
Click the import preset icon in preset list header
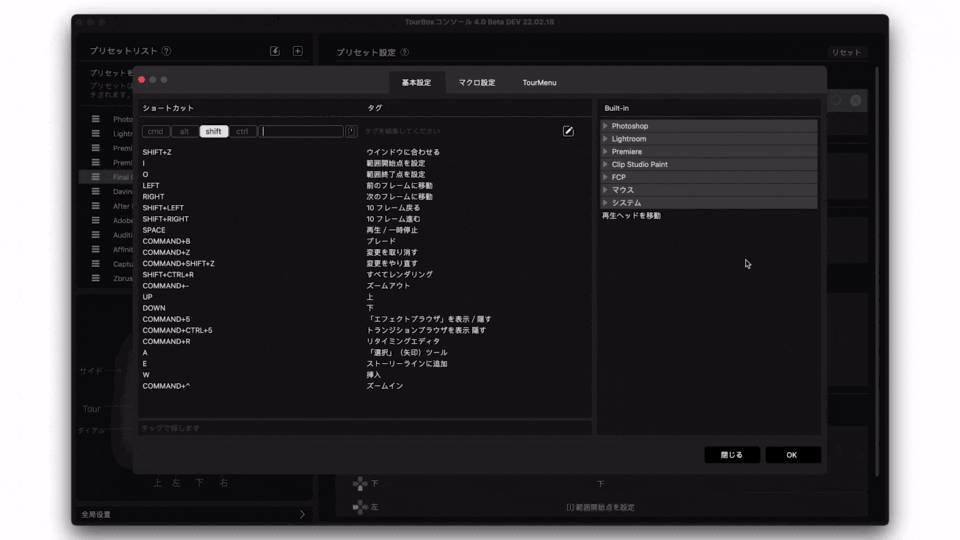(x=275, y=51)
